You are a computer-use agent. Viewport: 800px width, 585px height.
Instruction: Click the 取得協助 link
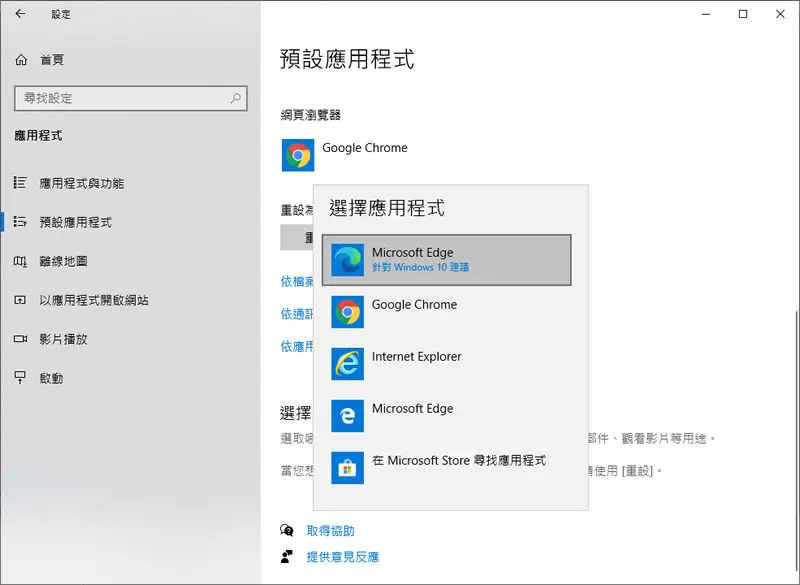tap(330, 531)
